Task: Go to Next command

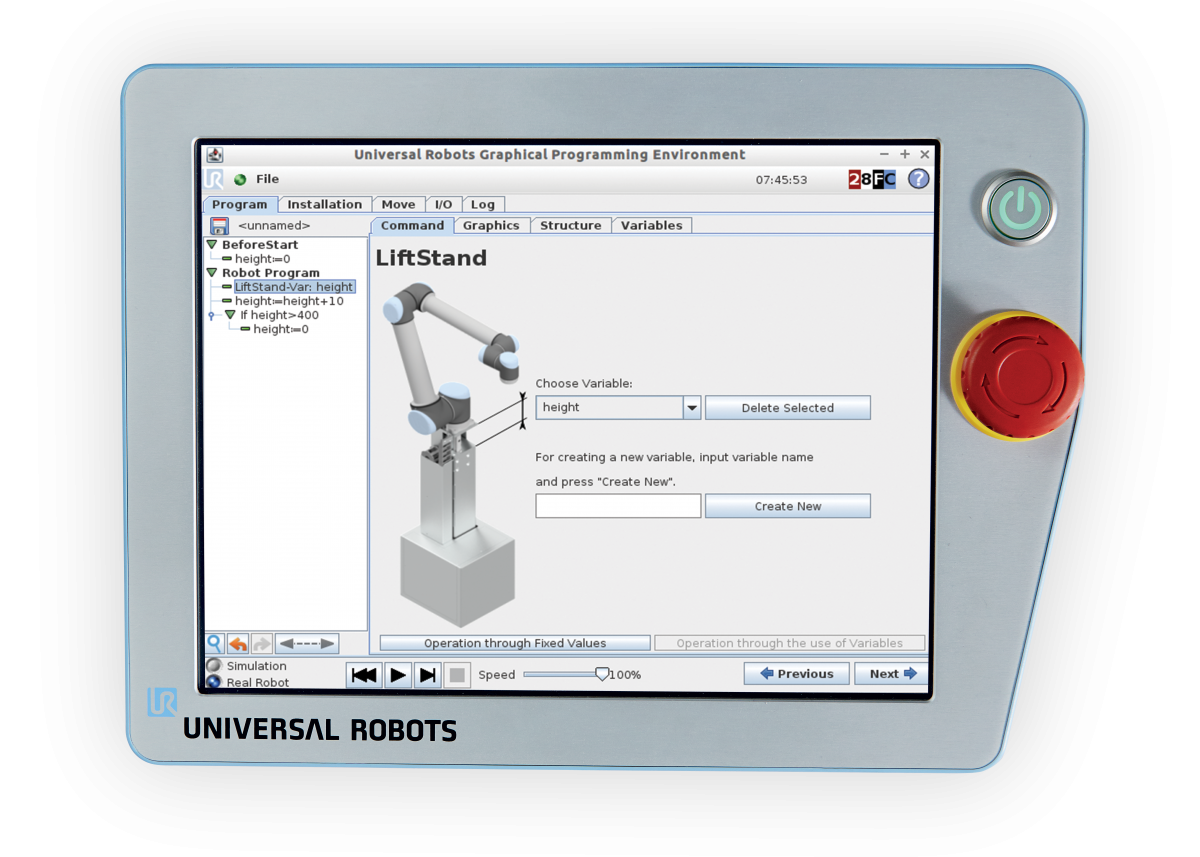Action: pos(892,674)
